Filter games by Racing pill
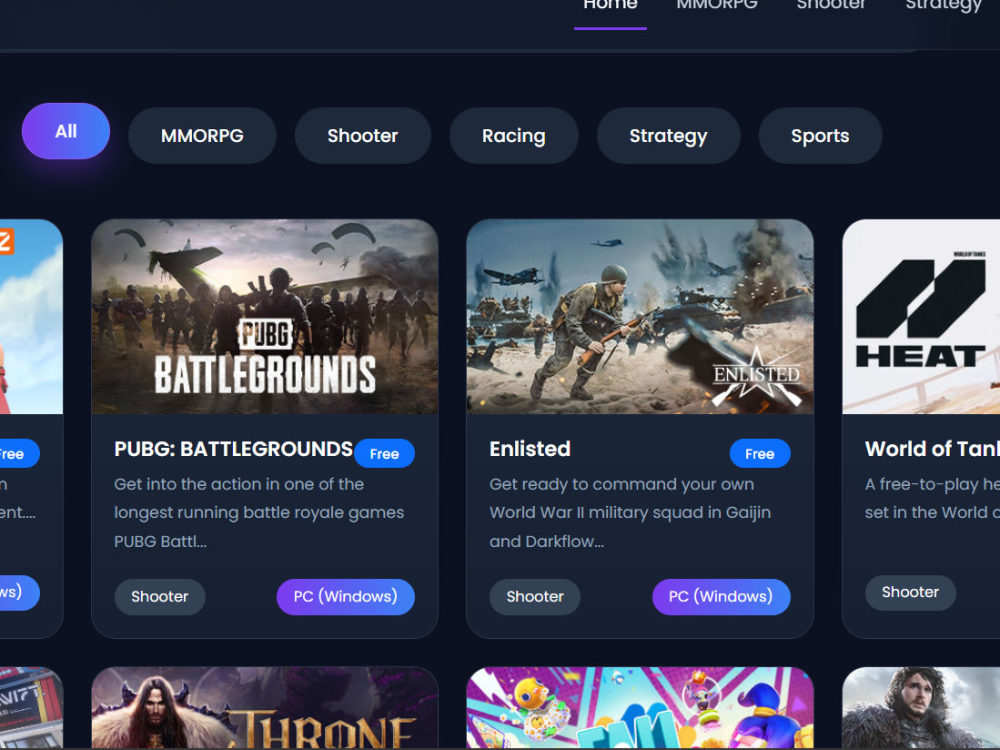This screenshot has width=1000, height=750. 513,136
